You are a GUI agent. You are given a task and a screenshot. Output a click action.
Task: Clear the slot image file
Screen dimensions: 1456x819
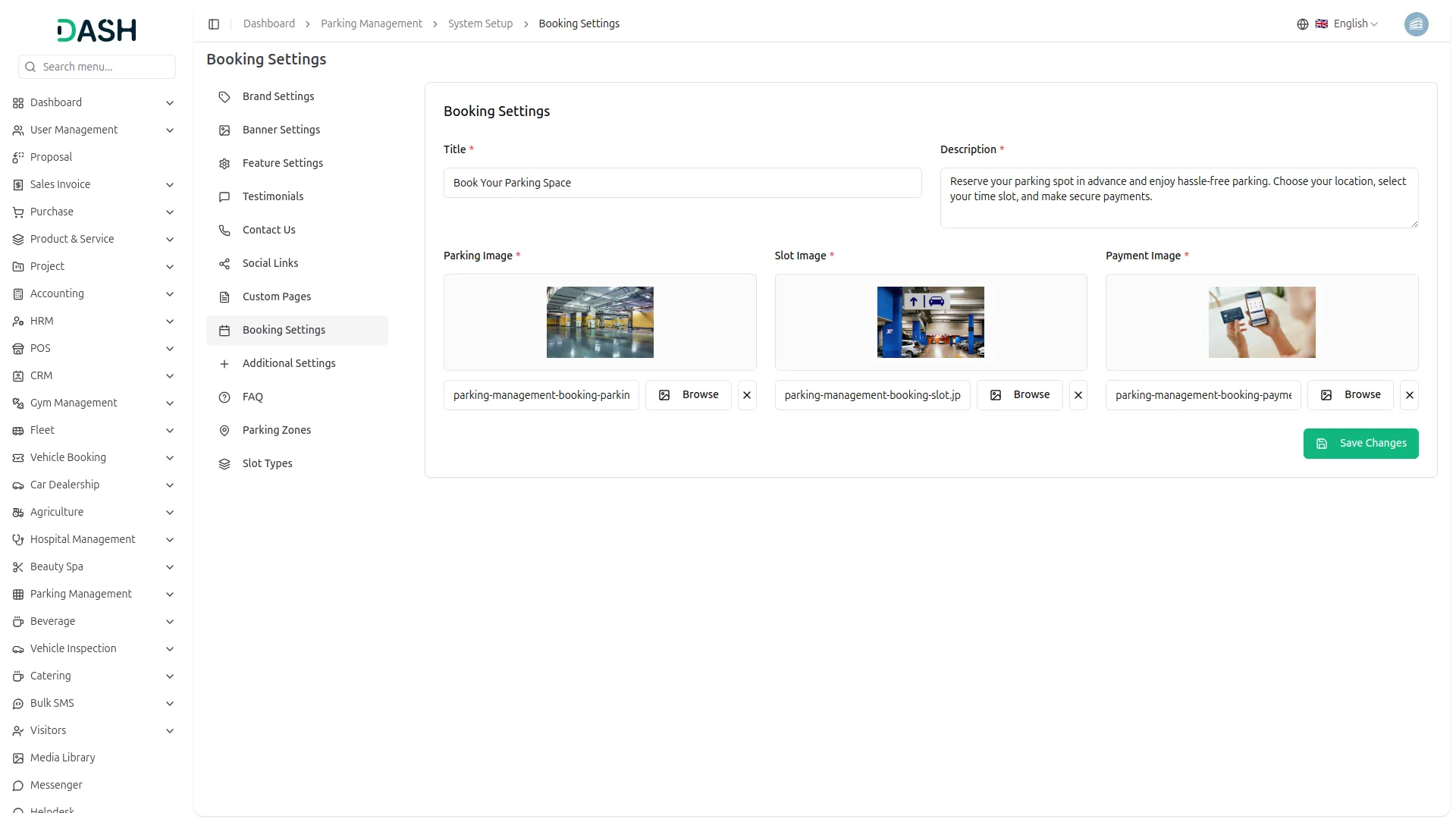coord(1078,395)
